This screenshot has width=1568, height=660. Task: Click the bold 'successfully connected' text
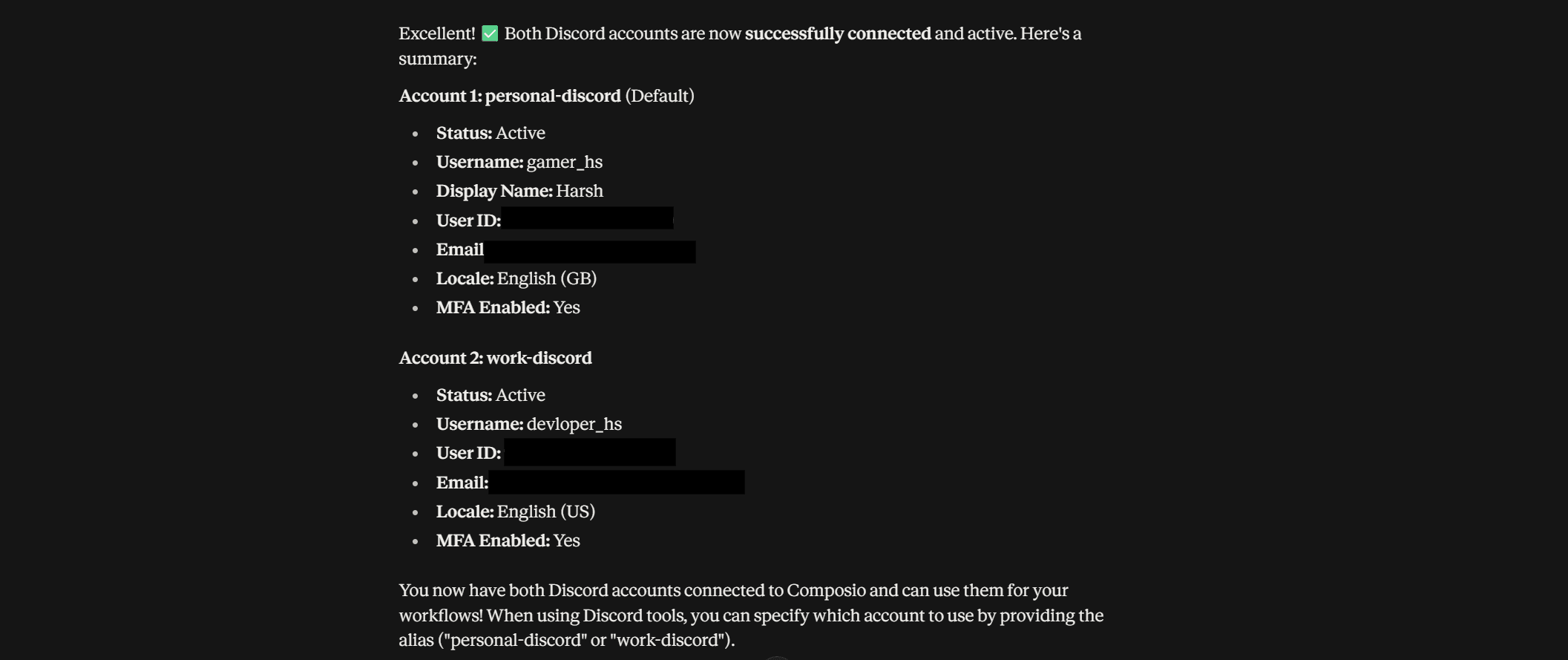click(x=838, y=33)
